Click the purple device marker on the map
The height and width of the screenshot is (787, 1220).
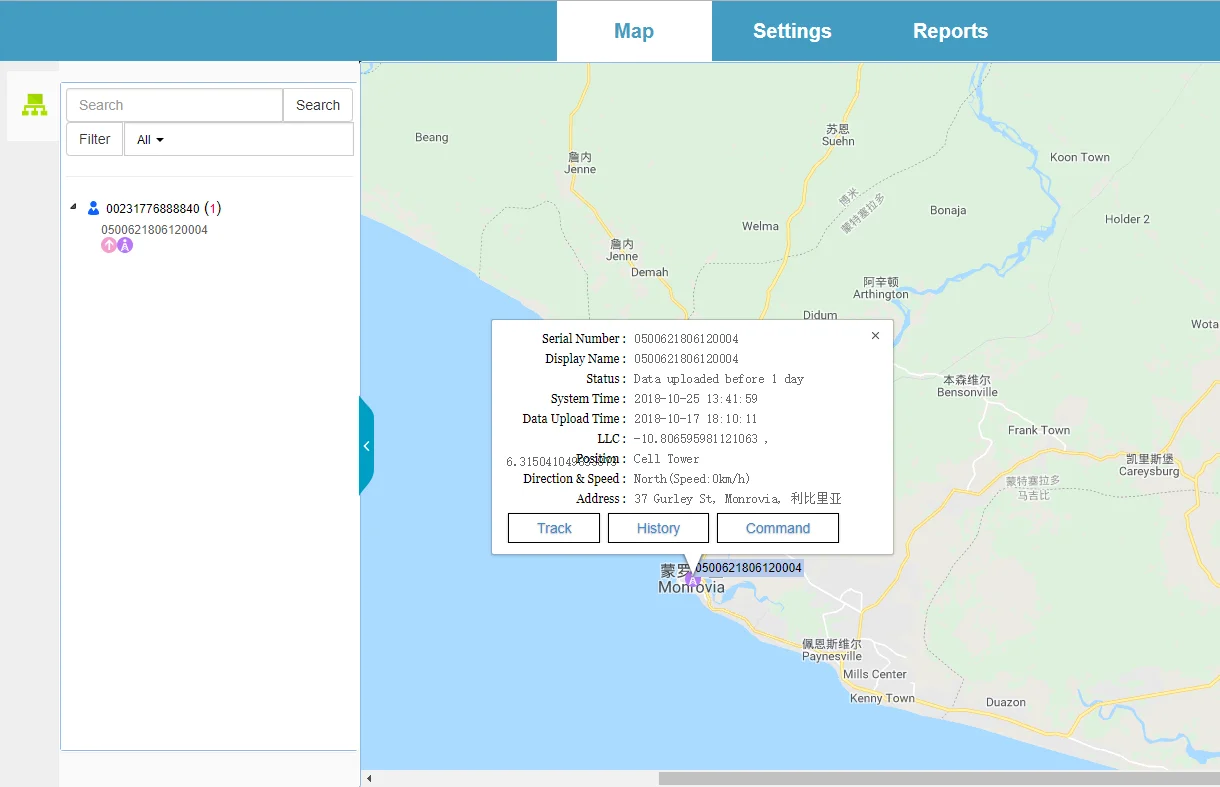(692, 579)
